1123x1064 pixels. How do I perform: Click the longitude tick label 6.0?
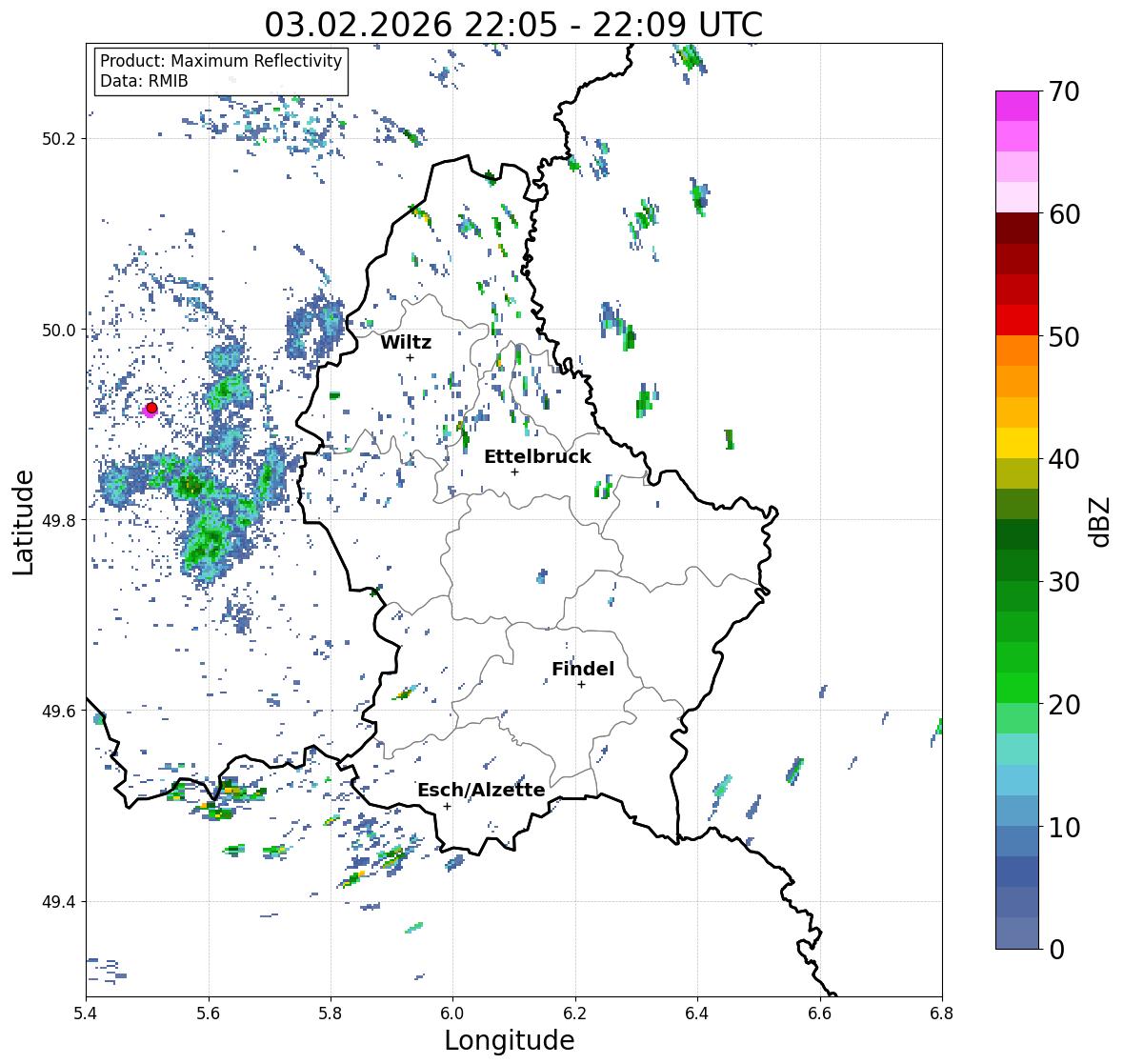[452, 1014]
